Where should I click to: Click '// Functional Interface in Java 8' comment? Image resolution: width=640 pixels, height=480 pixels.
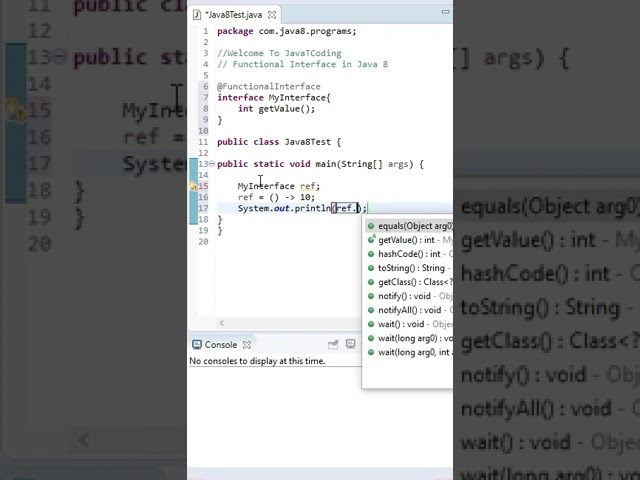click(x=302, y=64)
